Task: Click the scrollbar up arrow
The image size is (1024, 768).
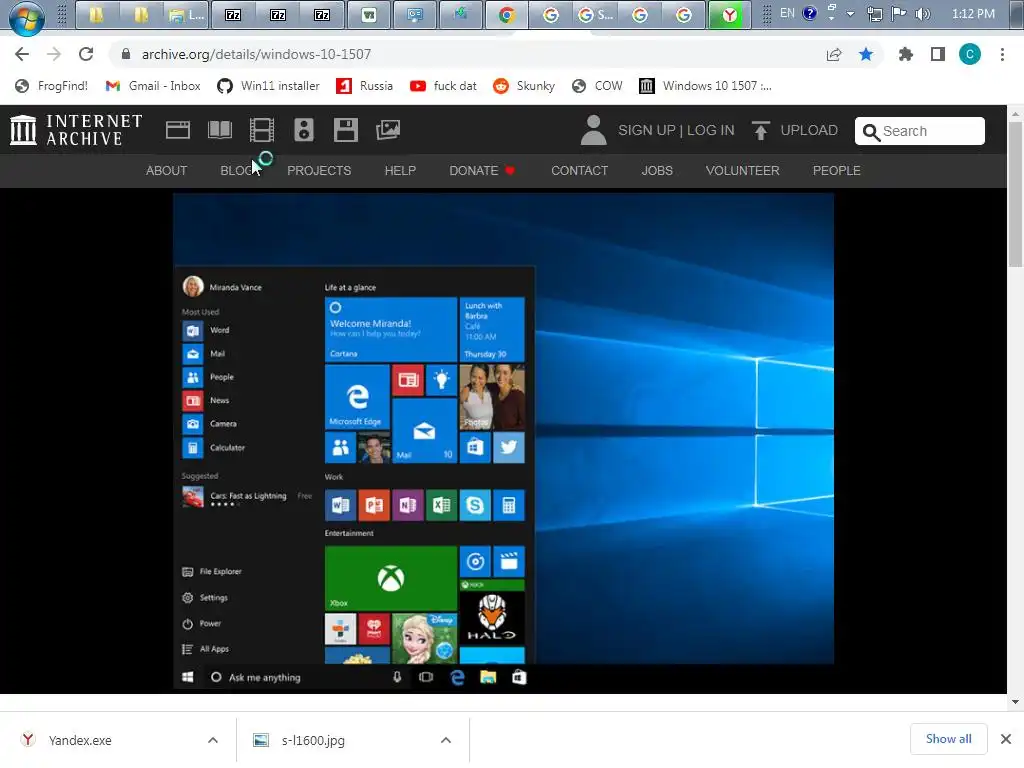Action: [1015, 113]
